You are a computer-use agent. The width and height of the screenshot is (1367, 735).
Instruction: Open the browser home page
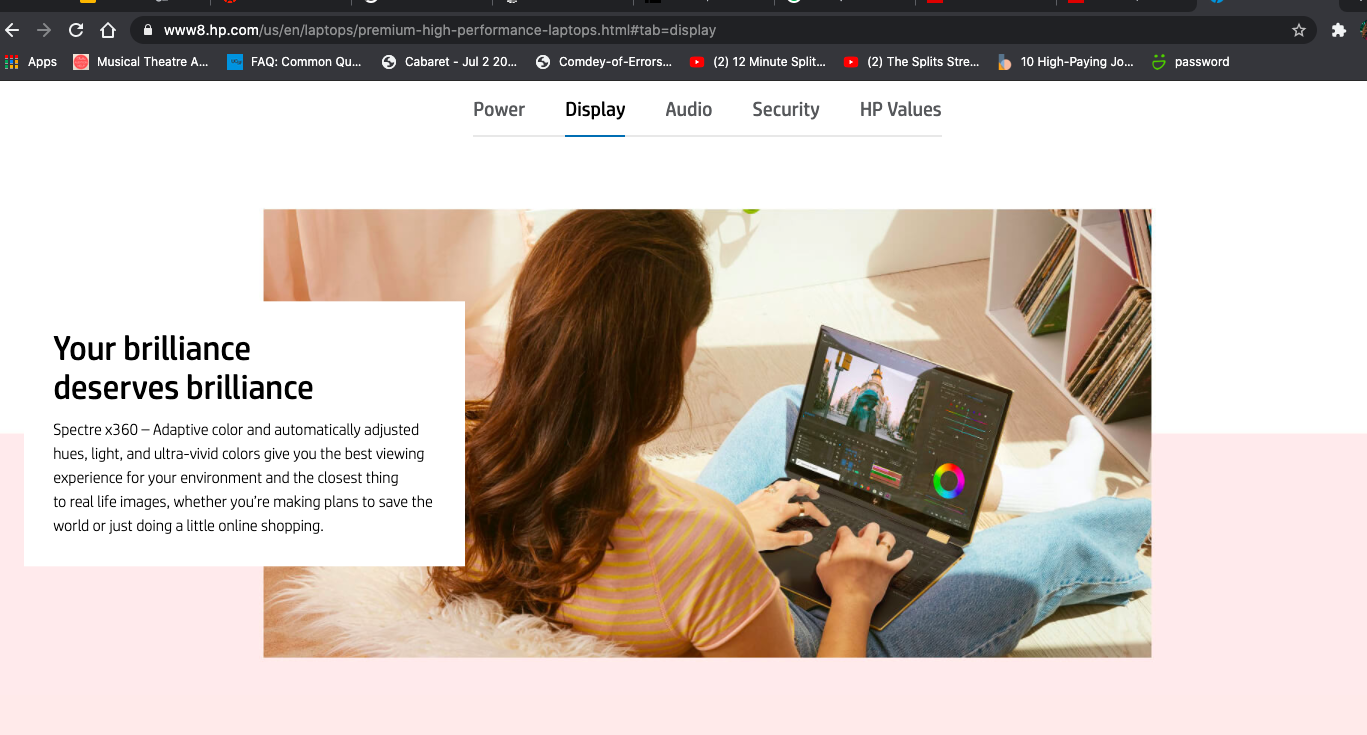point(108,30)
